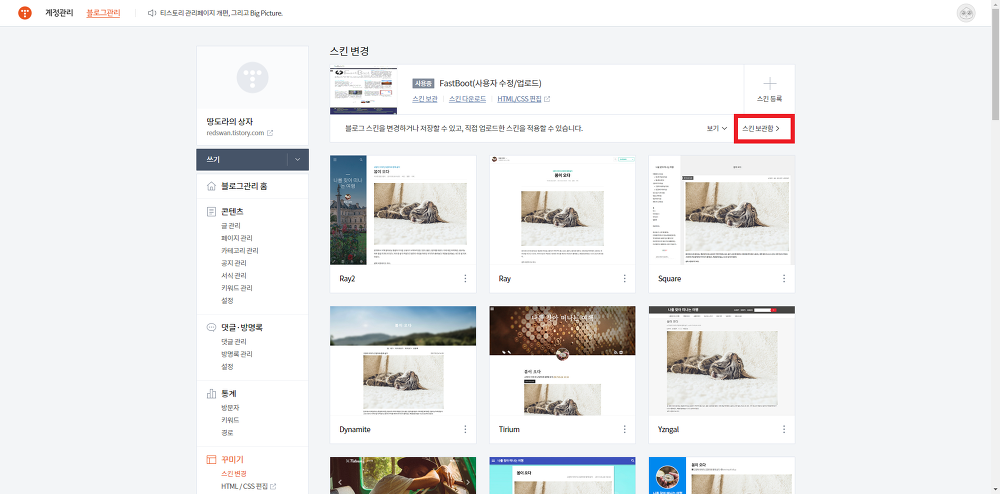Open 글 관리 menu item
Screen dimensions: 1000x494
point(231,226)
